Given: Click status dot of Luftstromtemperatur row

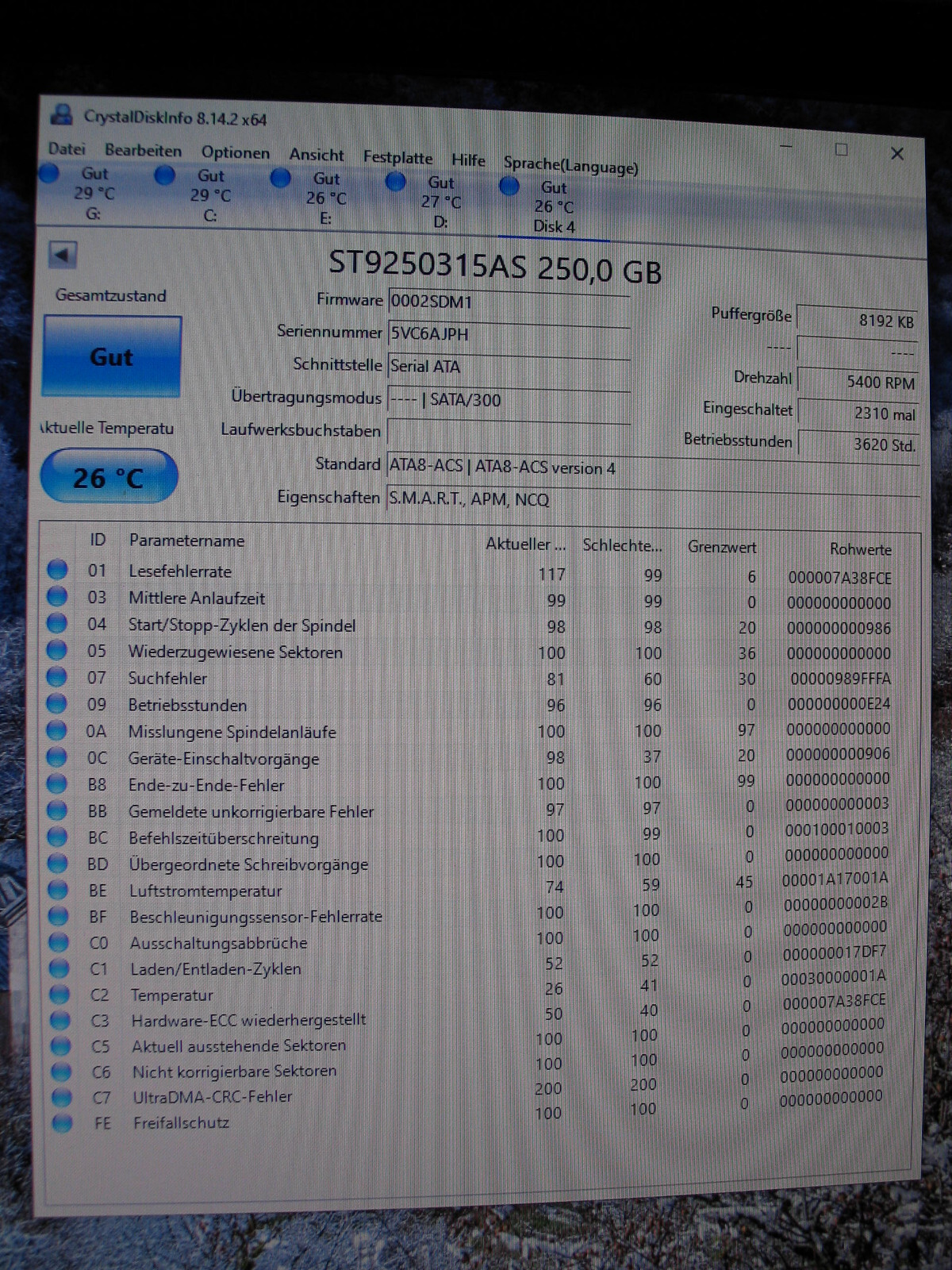Looking at the screenshot, I should click(58, 890).
